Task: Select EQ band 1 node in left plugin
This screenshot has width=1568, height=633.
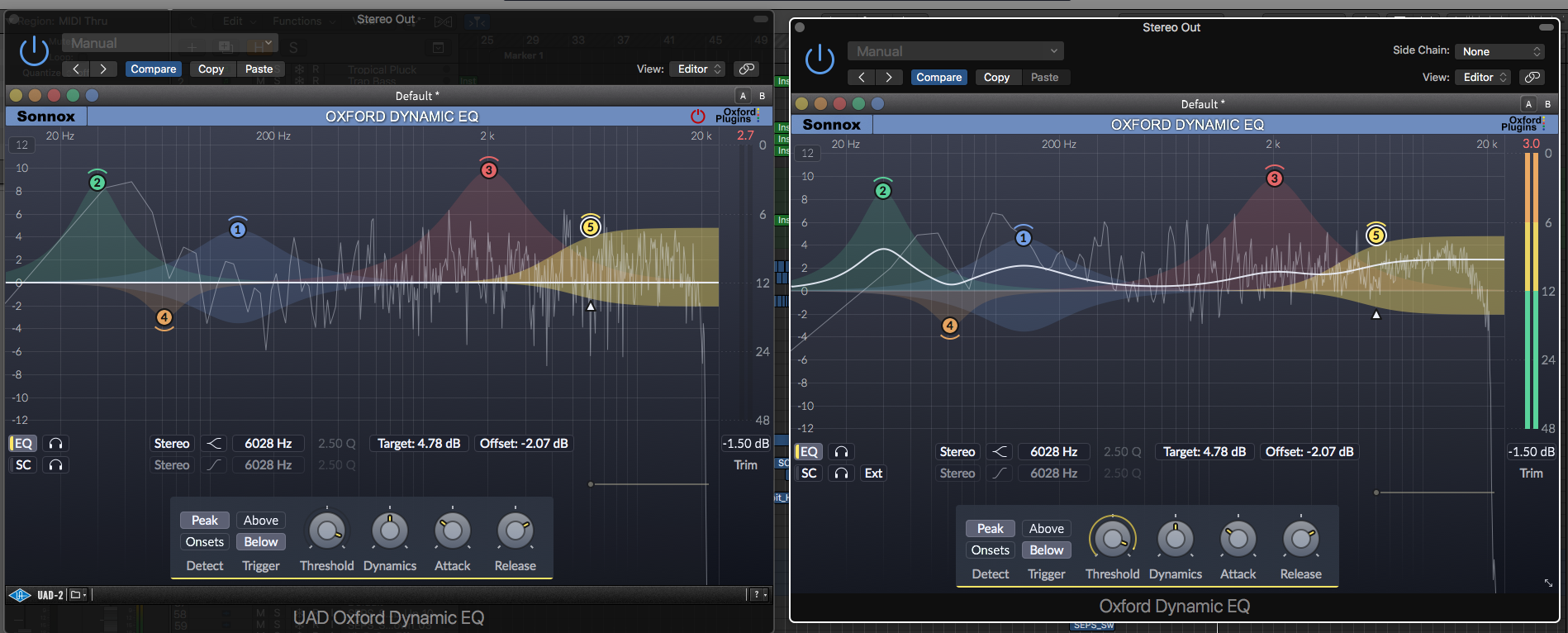Action: point(238,229)
